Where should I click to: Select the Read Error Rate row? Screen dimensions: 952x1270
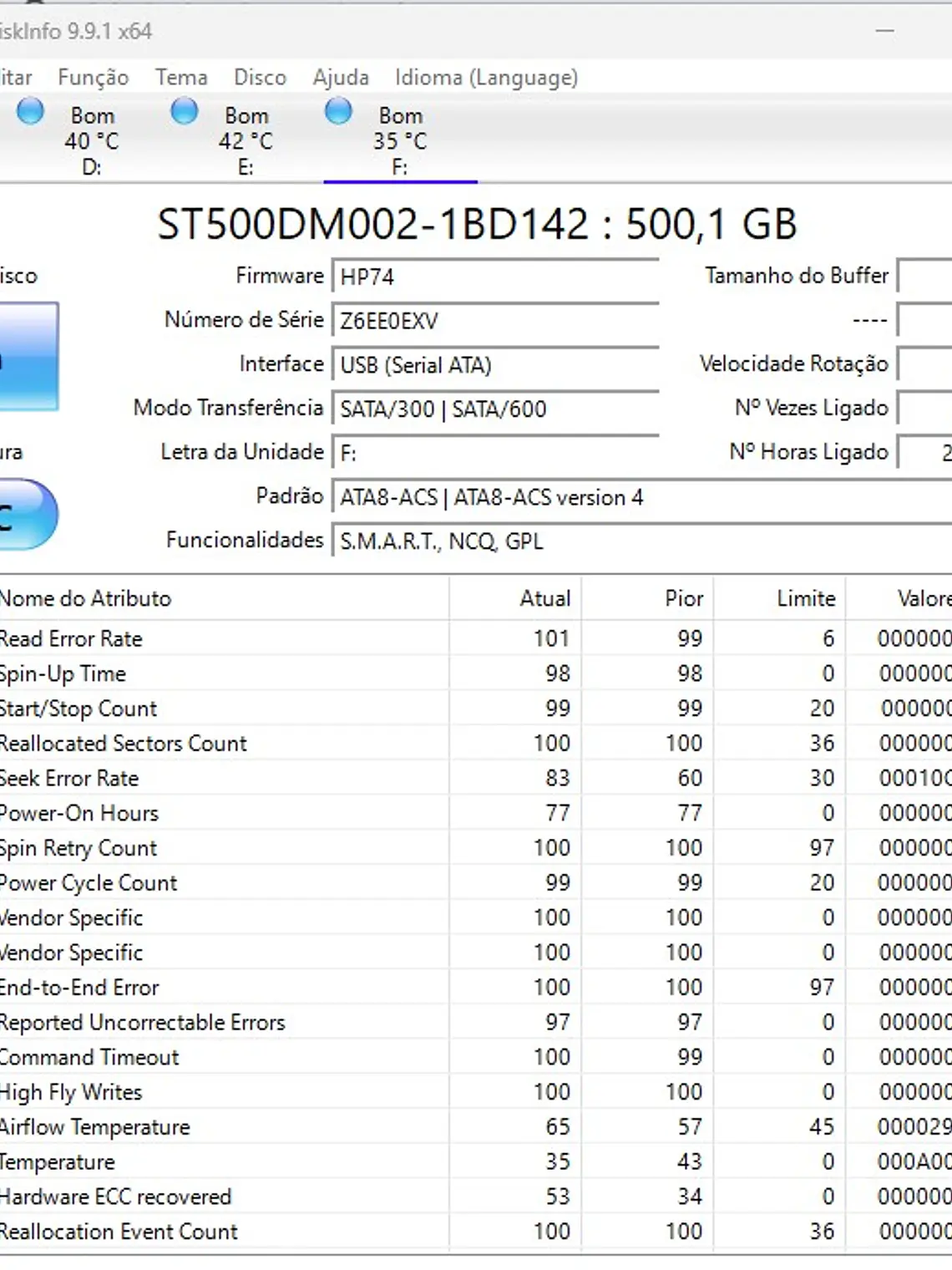click(476, 638)
